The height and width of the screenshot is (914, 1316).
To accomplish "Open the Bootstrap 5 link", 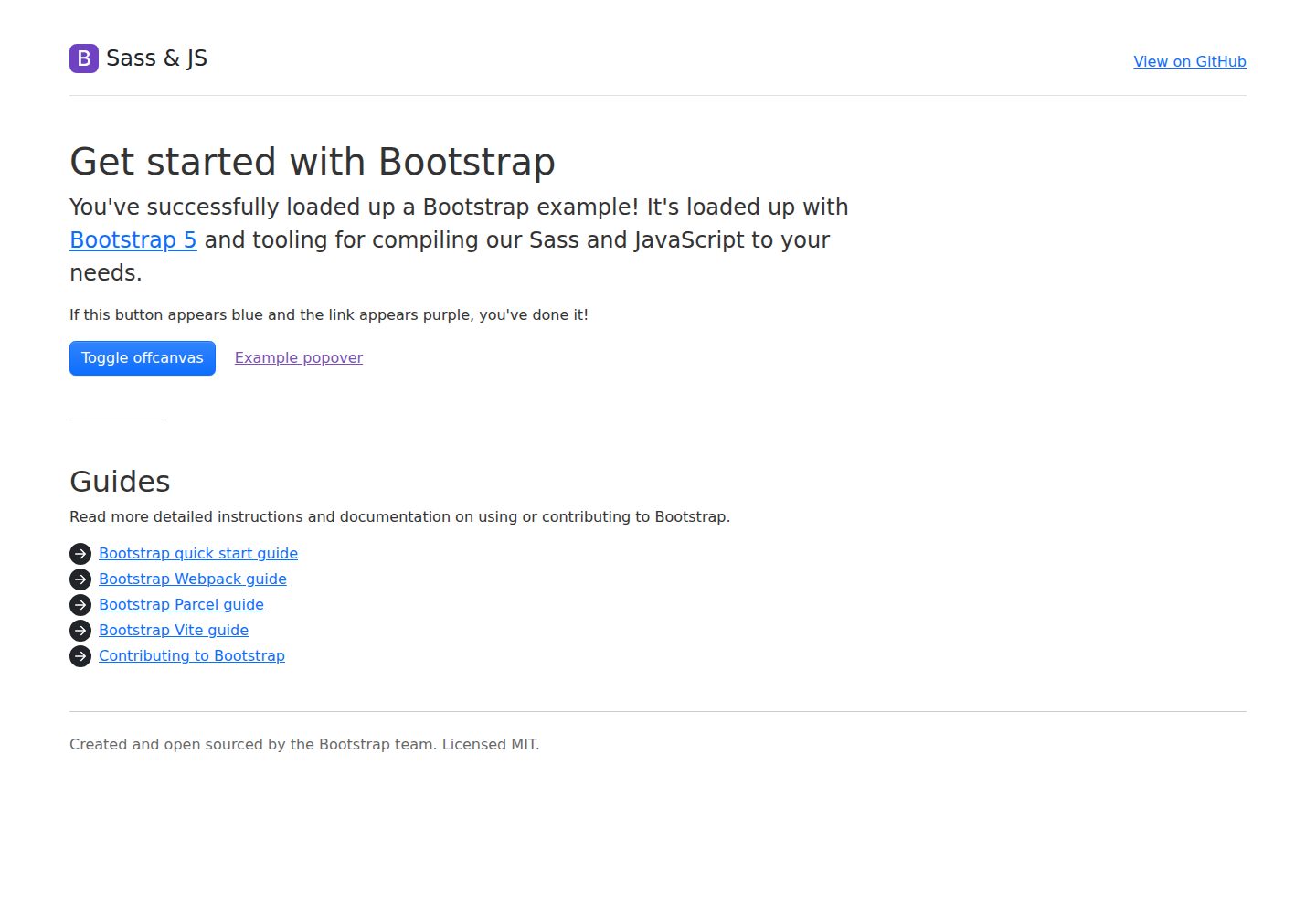I will coord(133,239).
